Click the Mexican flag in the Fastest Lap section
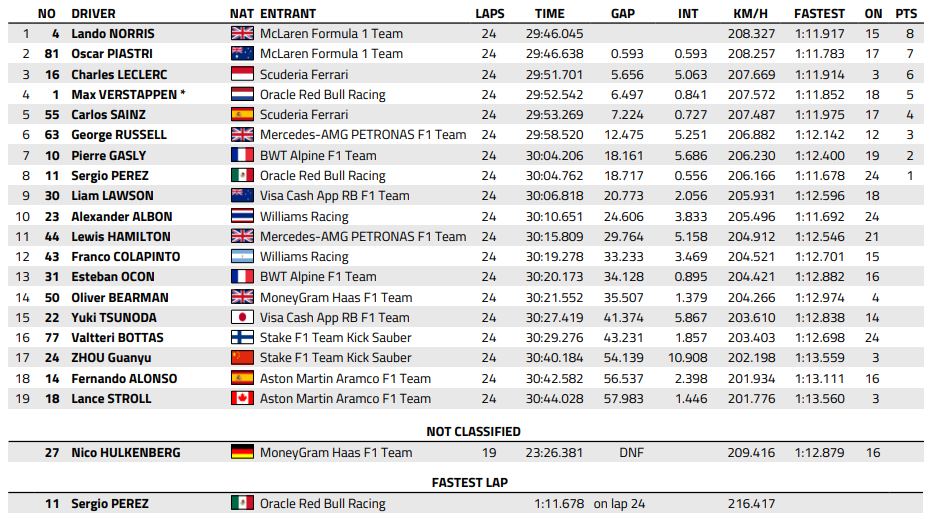The width and height of the screenshot is (937, 519). point(242,504)
